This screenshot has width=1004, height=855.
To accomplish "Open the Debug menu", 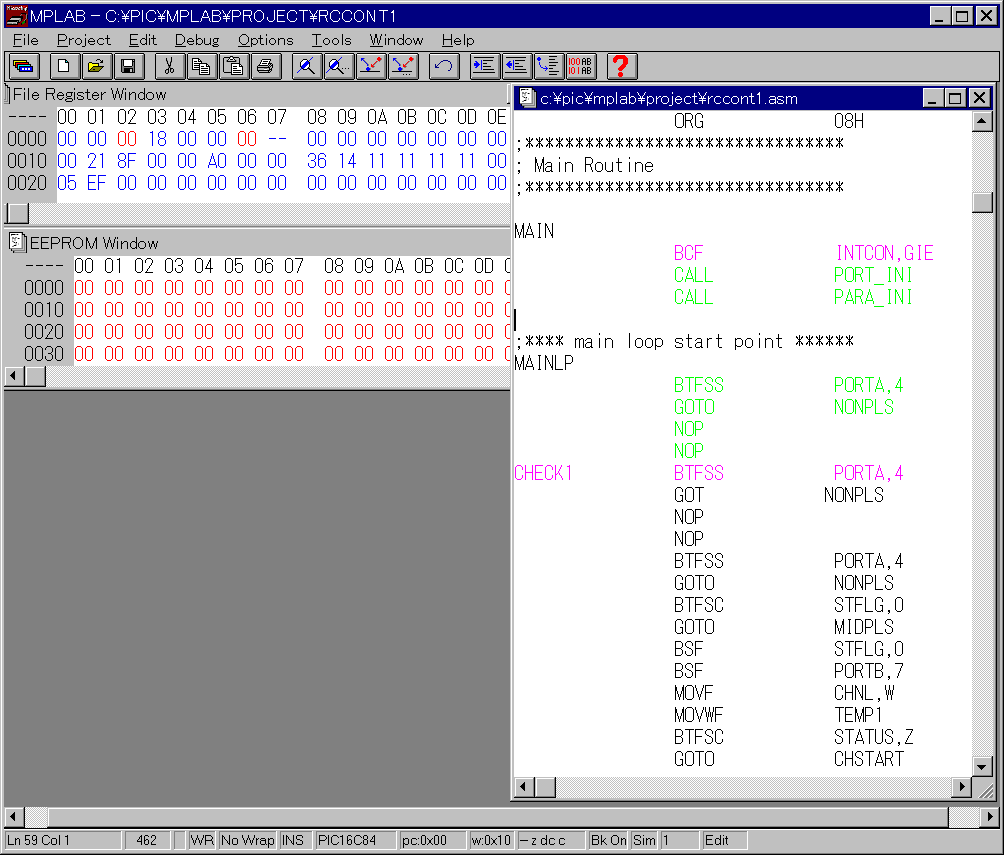I will click(x=197, y=40).
